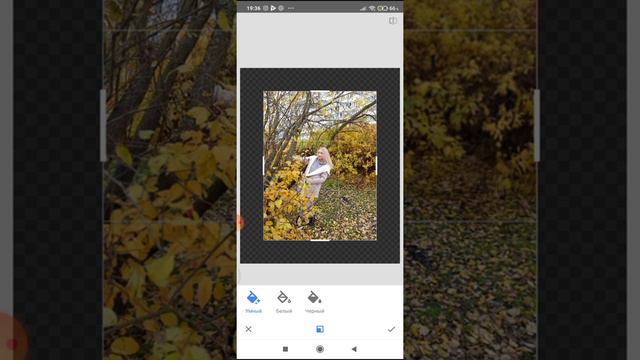Tap the Android home circle

(320, 349)
